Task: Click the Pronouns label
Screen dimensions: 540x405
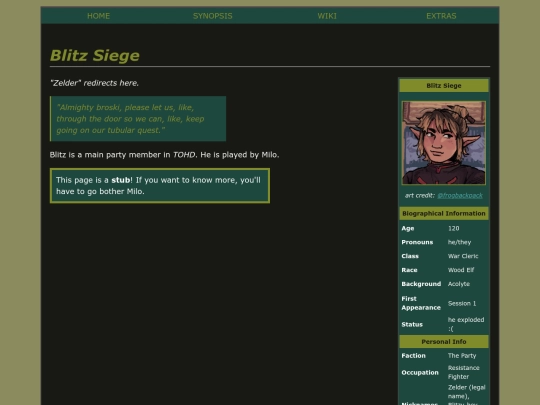Action: [x=417, y=242]
